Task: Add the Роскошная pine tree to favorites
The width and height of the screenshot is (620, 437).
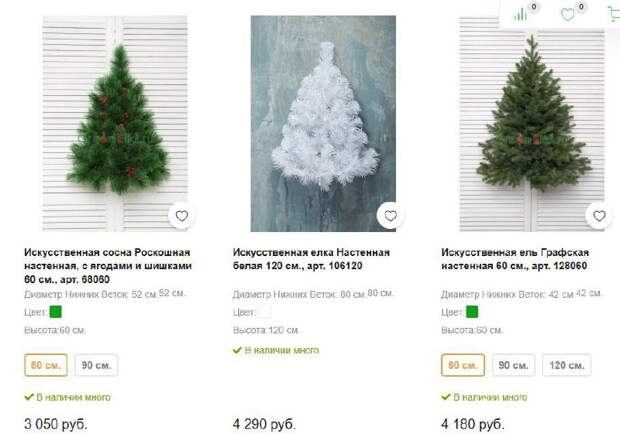Action: click(x=181, y=216)
